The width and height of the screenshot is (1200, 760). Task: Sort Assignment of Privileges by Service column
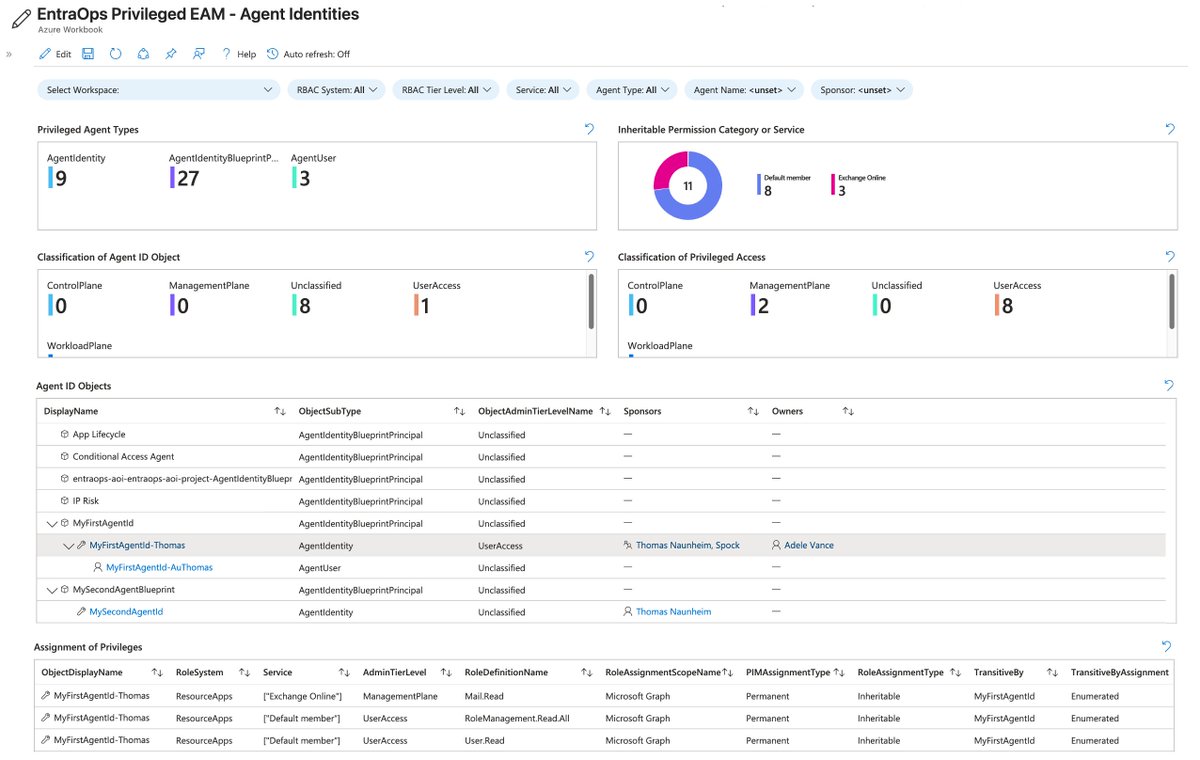click(x=344, y=672)
